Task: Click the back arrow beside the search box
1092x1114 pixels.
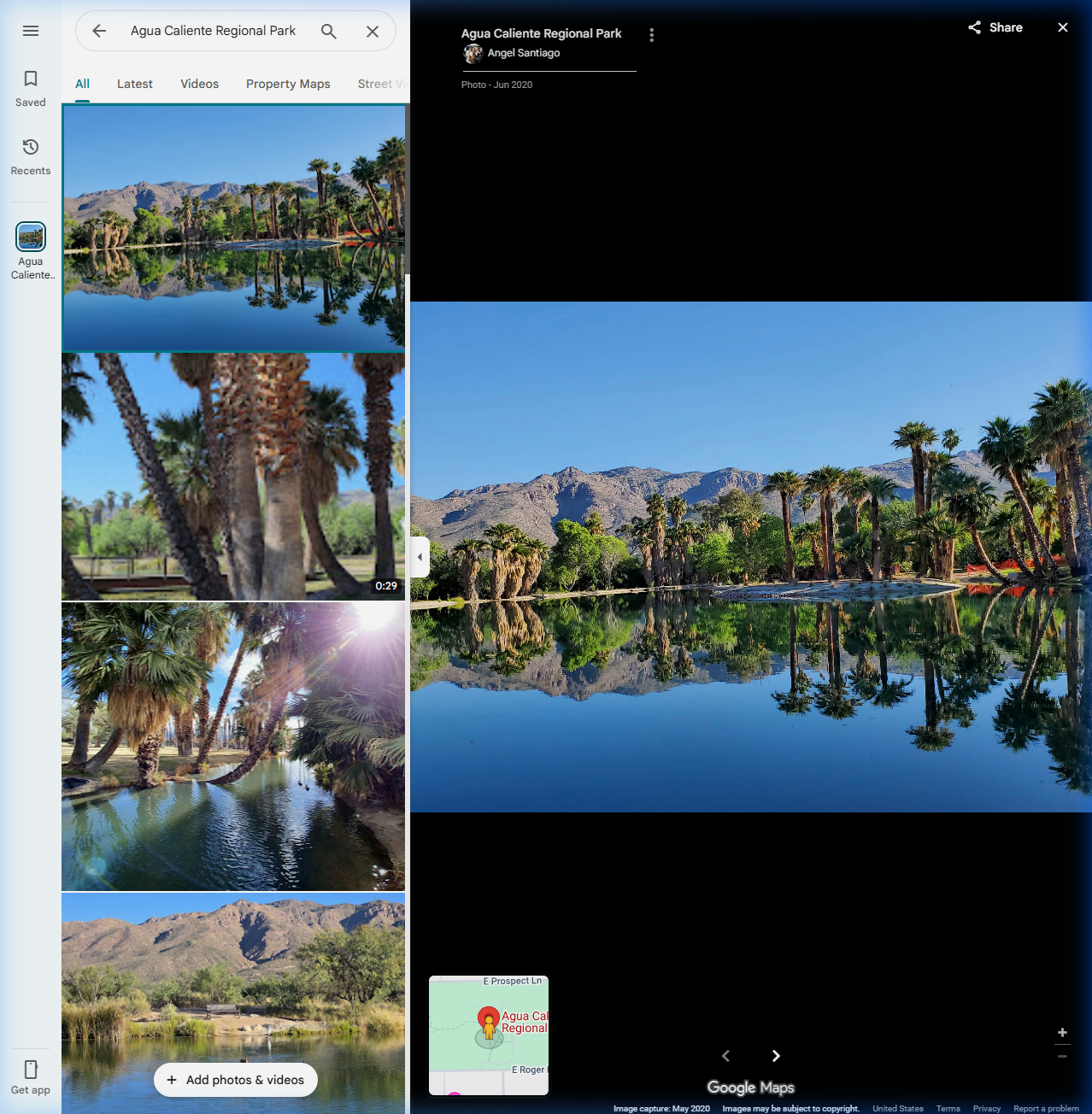Action: click(98, 31)
